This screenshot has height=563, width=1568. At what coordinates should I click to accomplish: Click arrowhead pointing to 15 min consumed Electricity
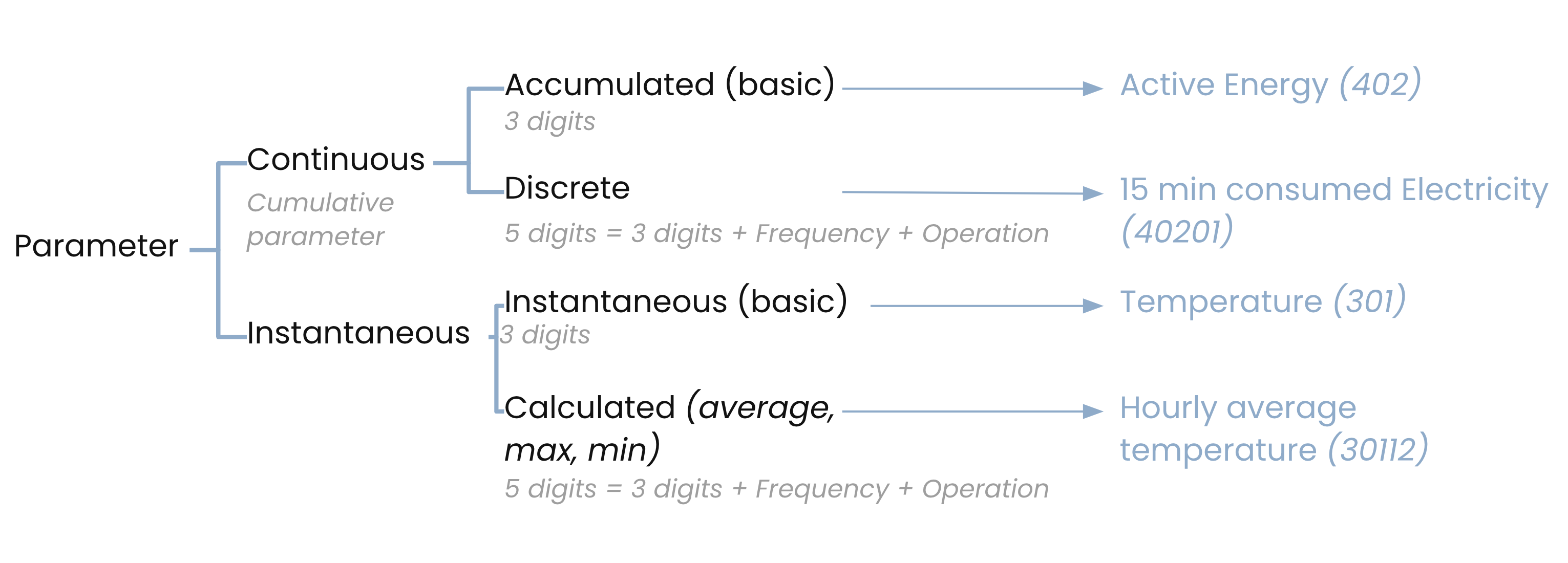click(1093, 193)
